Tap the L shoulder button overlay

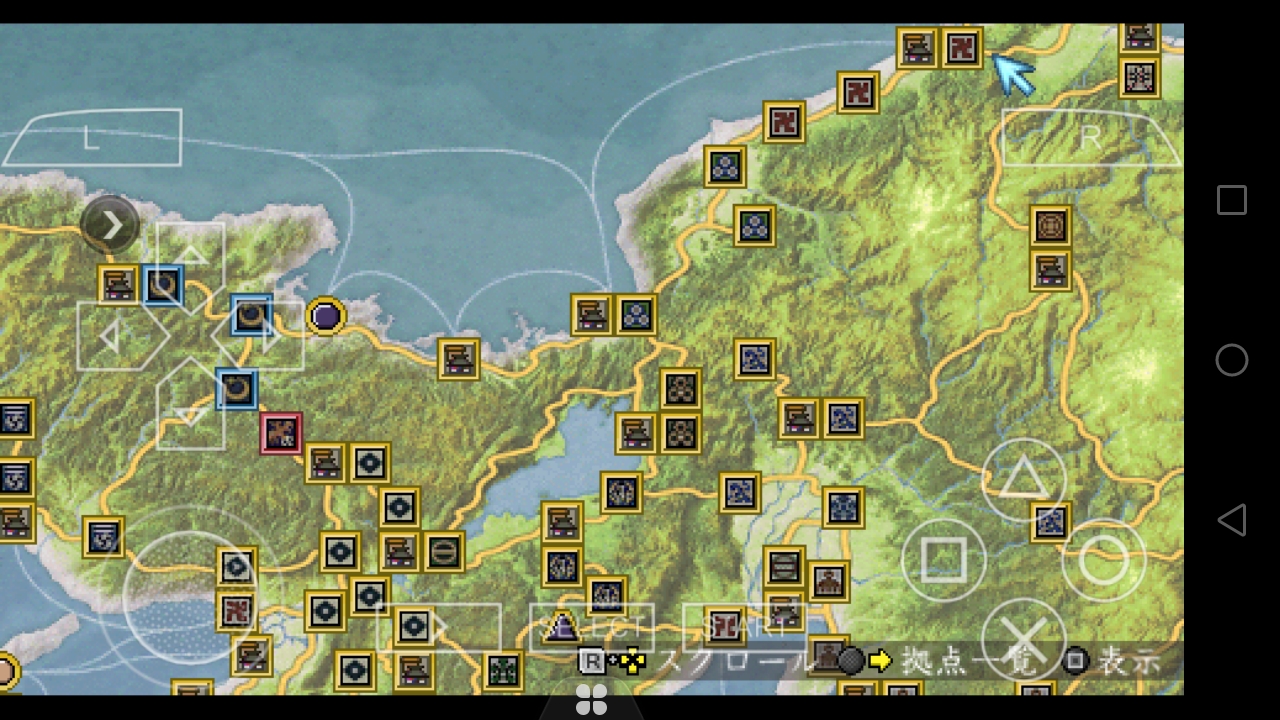[91, 137]
